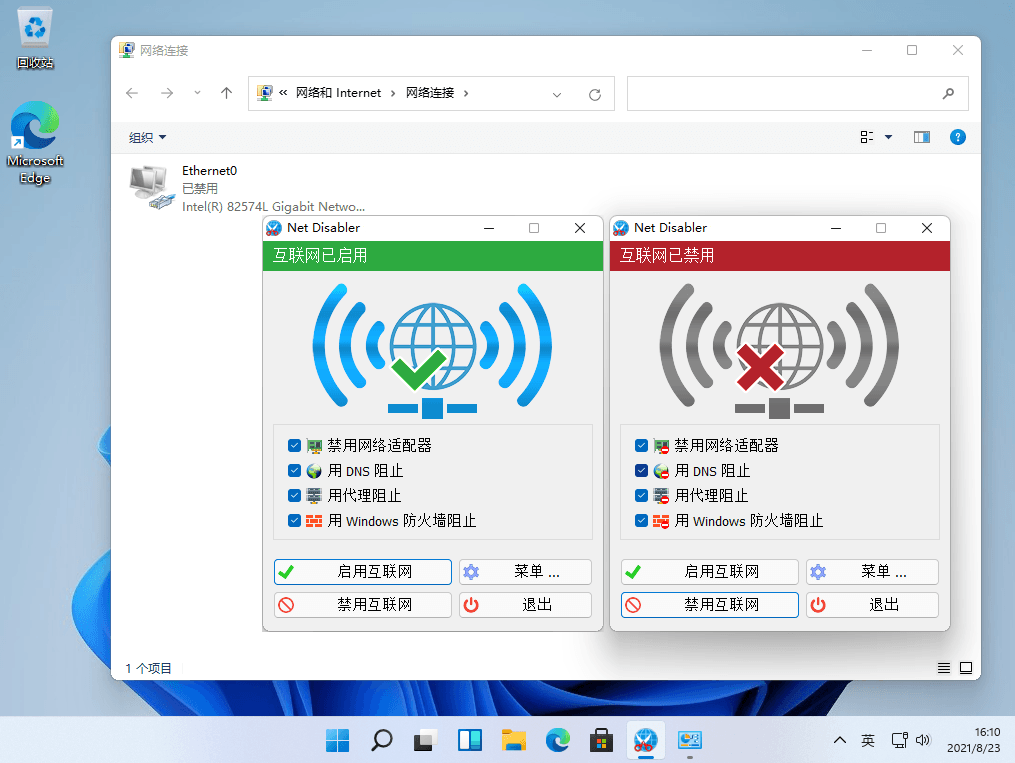Refresh the 网络连接 folder

point(595,94)
